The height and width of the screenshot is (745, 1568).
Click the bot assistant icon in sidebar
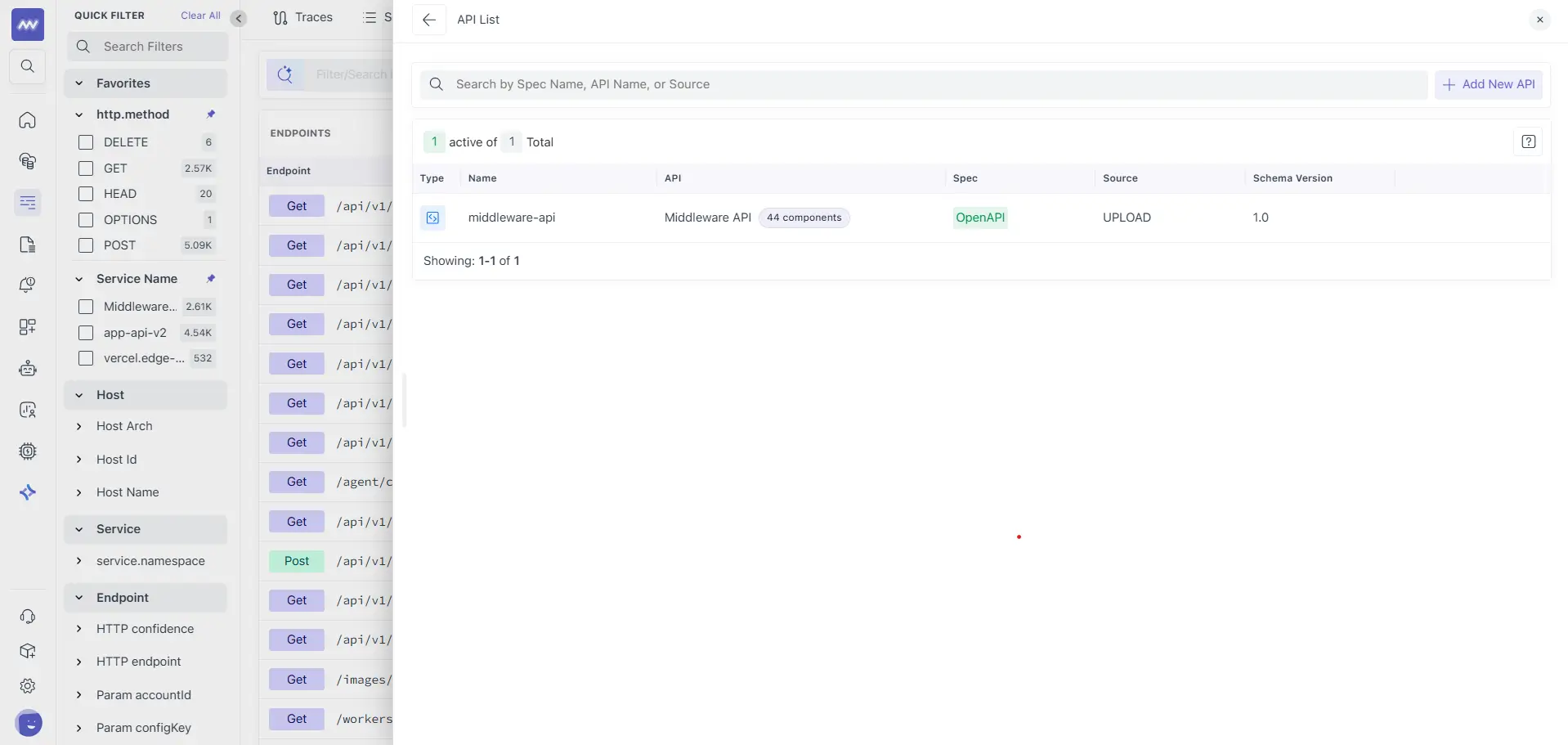tap(27, 368)
